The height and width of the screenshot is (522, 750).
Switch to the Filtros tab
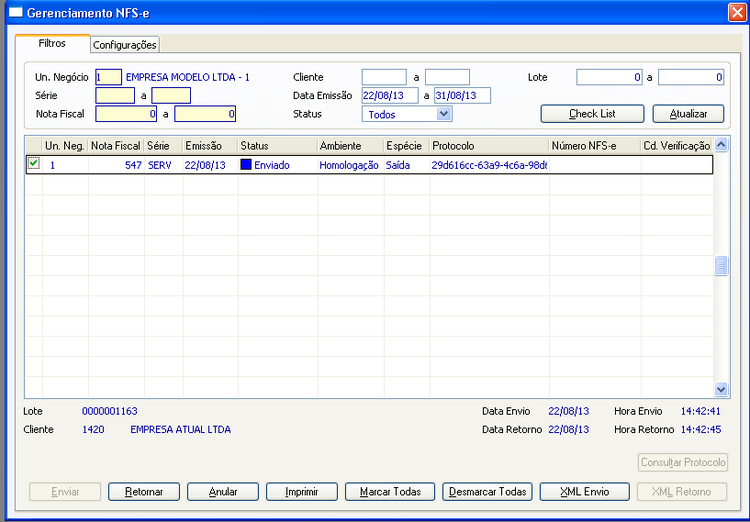[x=52, y=44]
